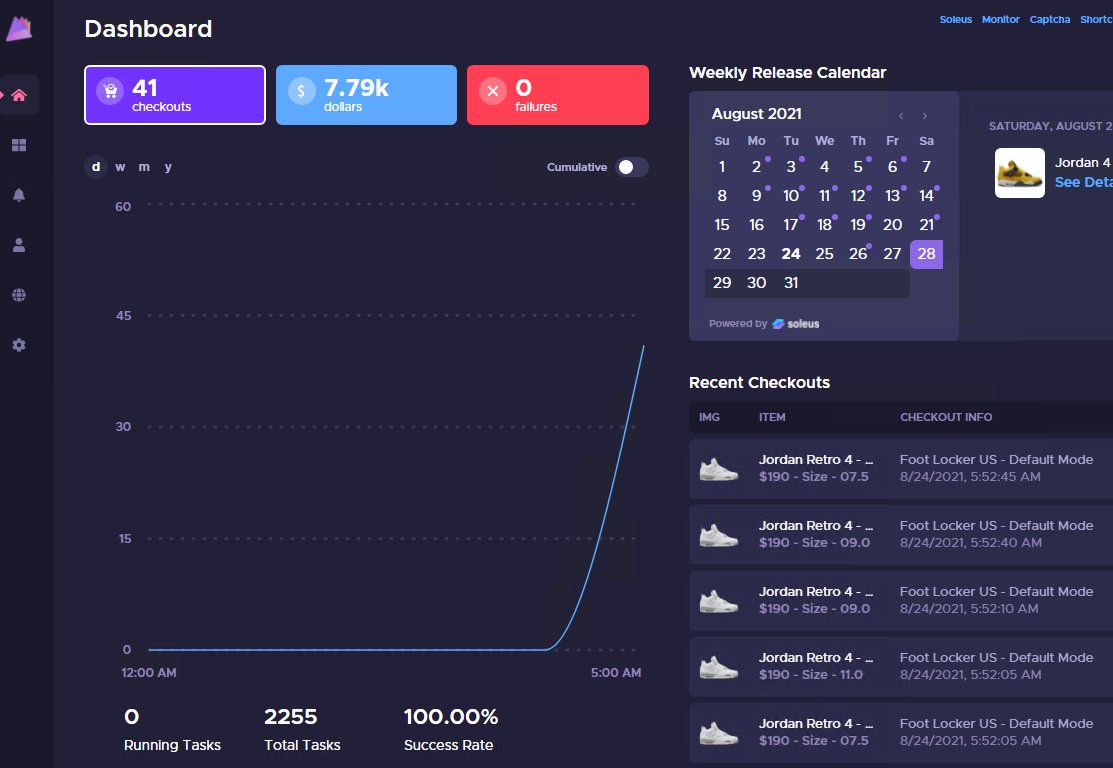Image resolution: width=1113 pixels, height=768 pixels.
Task: Click the 0 failures card
Action: [x=558, y=95]
